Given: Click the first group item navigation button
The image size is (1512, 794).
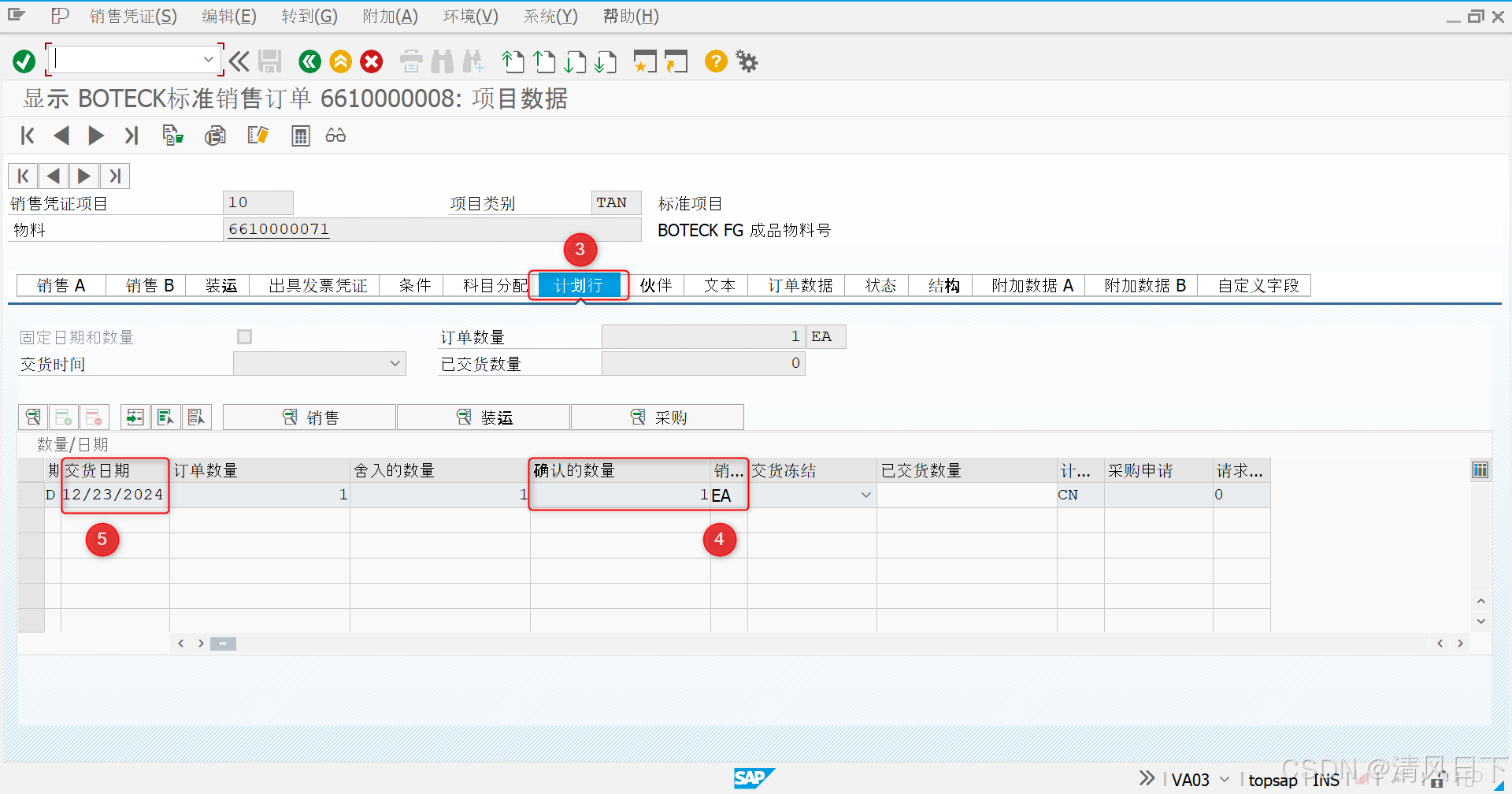Looking at the screenshot, I should click(23, 176).
